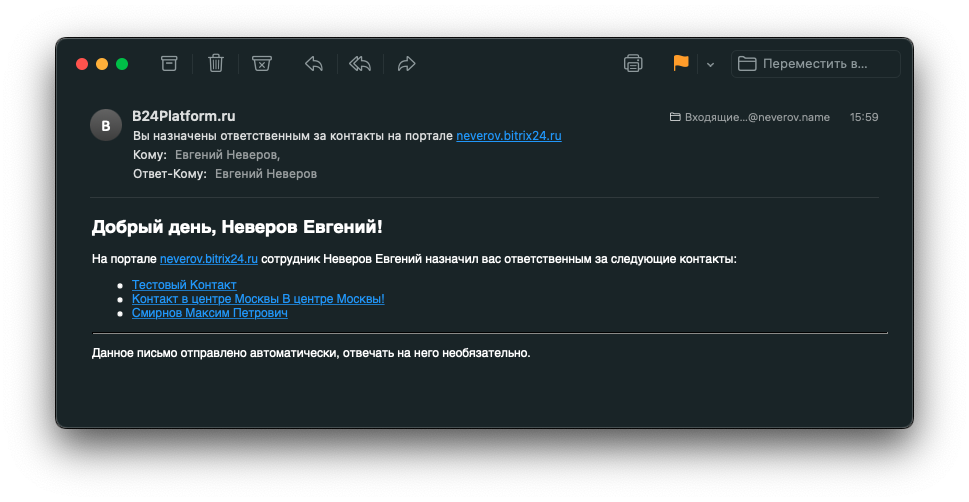Open neverov.bitrix24.ru link in message body
Image resolution: width=969 pixels, height=502 pixels.
point(209,259)
